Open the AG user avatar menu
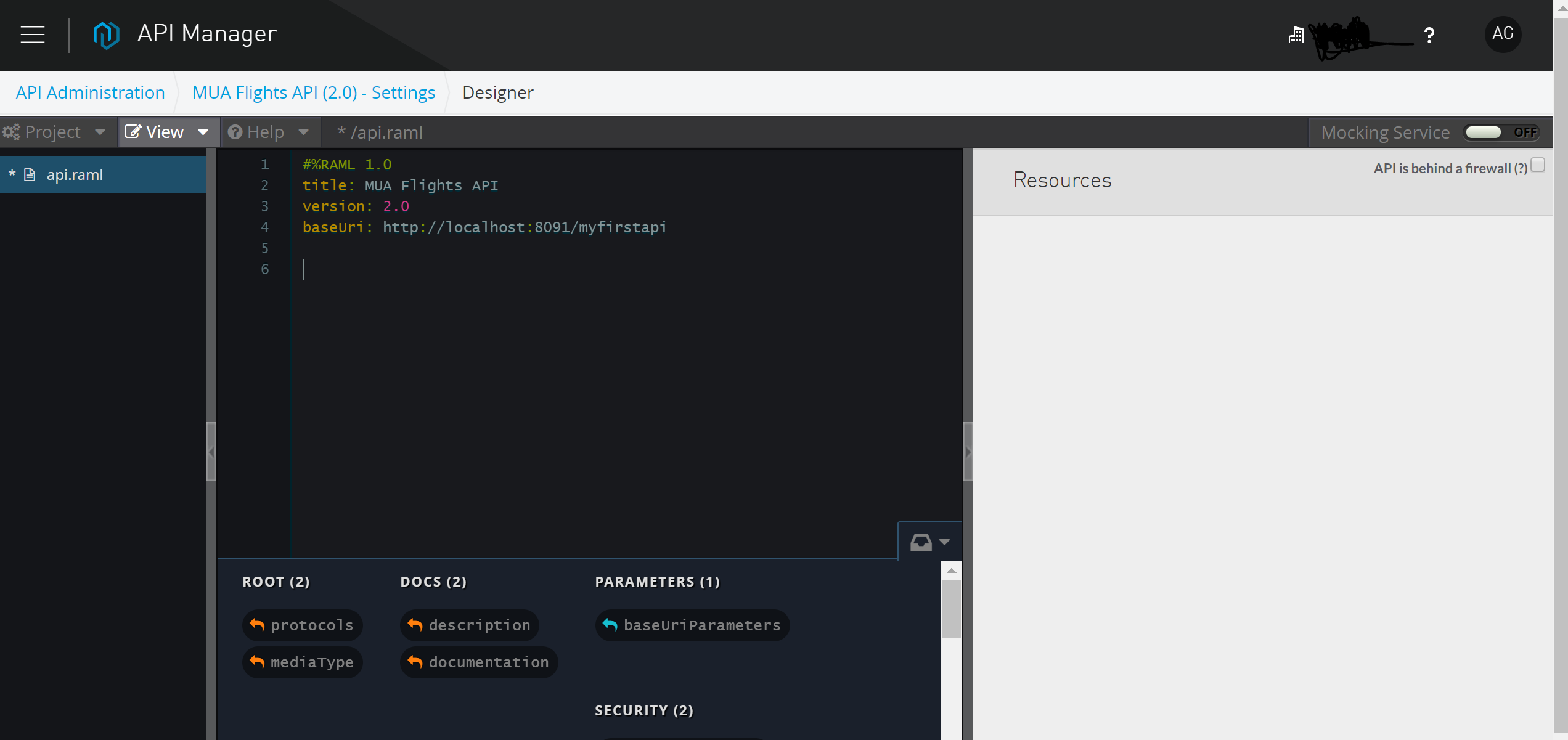This screenshot has height=740, width=1568. click(1503, 34)
